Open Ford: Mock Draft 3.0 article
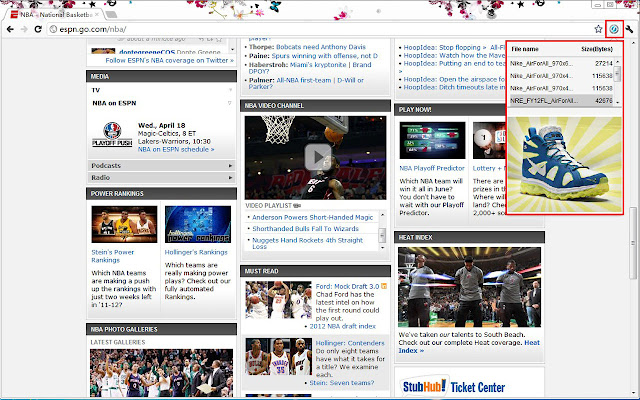The height and width of the screenshot is (400, 640). click(x=347, y=287)
